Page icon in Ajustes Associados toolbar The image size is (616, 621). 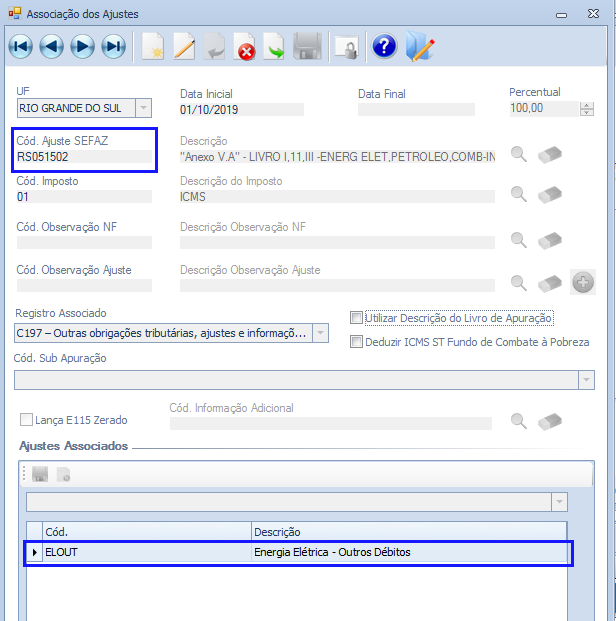click(64, 474)
